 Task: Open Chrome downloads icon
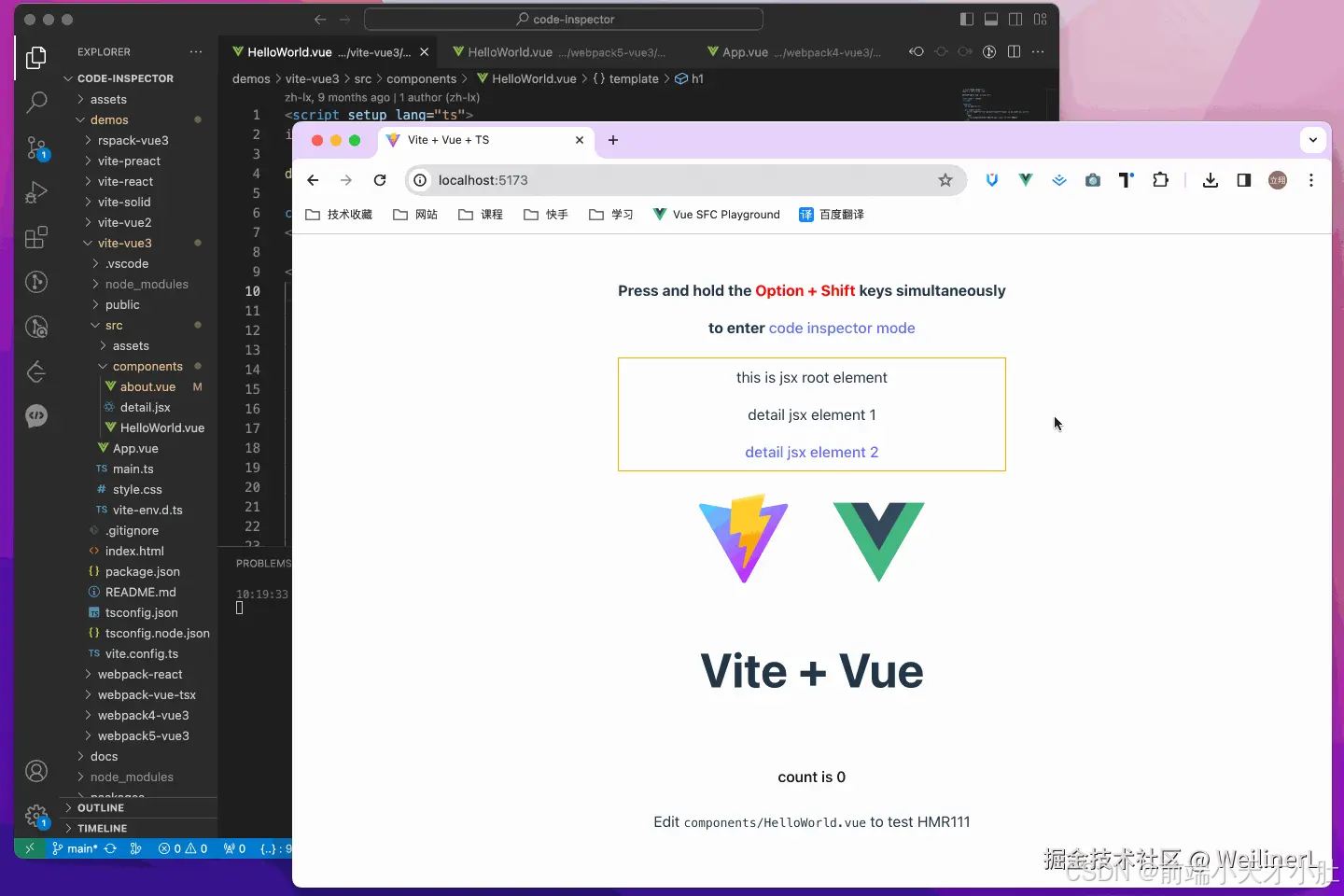point(1211,180)
